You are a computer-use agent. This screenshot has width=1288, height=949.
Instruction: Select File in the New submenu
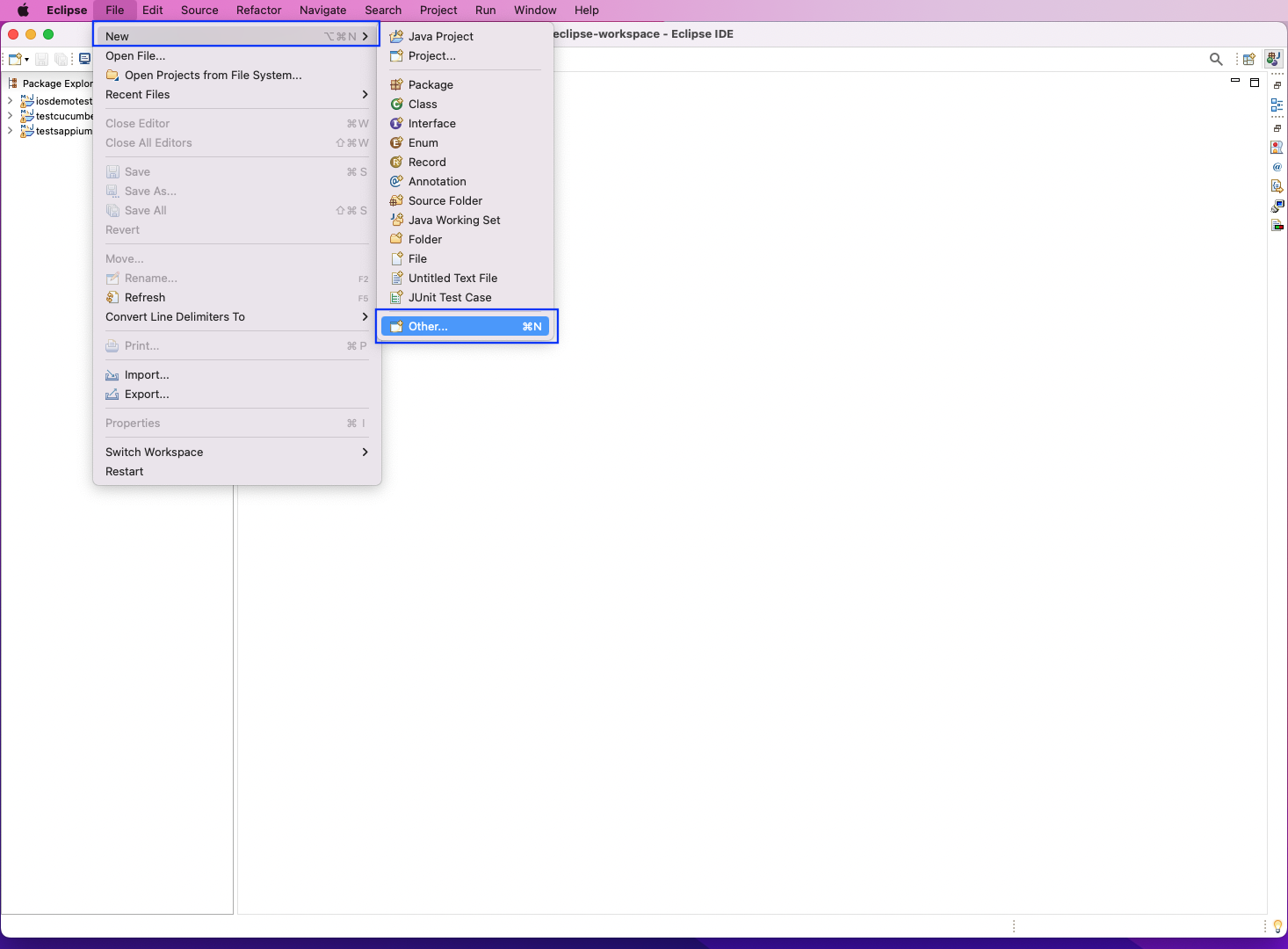(x=467, y=258)
